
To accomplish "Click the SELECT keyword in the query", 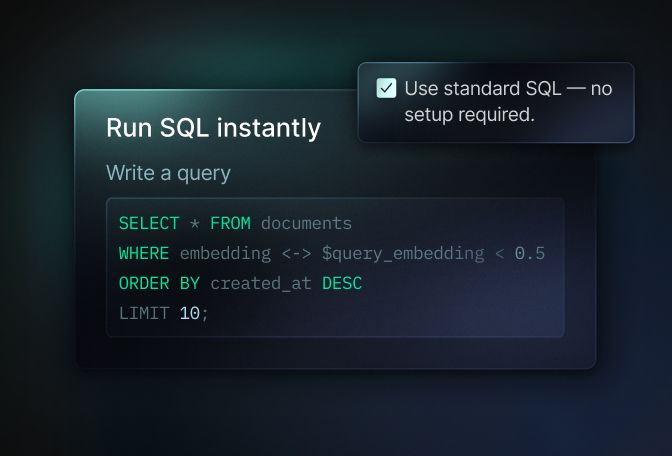I will coord(149,223).
